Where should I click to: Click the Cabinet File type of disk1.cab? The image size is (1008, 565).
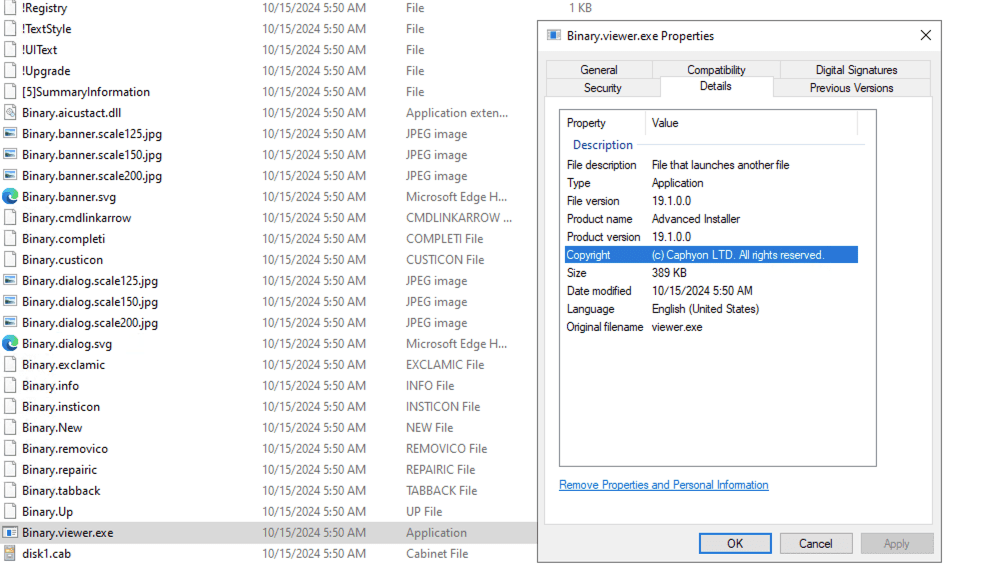tap(437, 553)
